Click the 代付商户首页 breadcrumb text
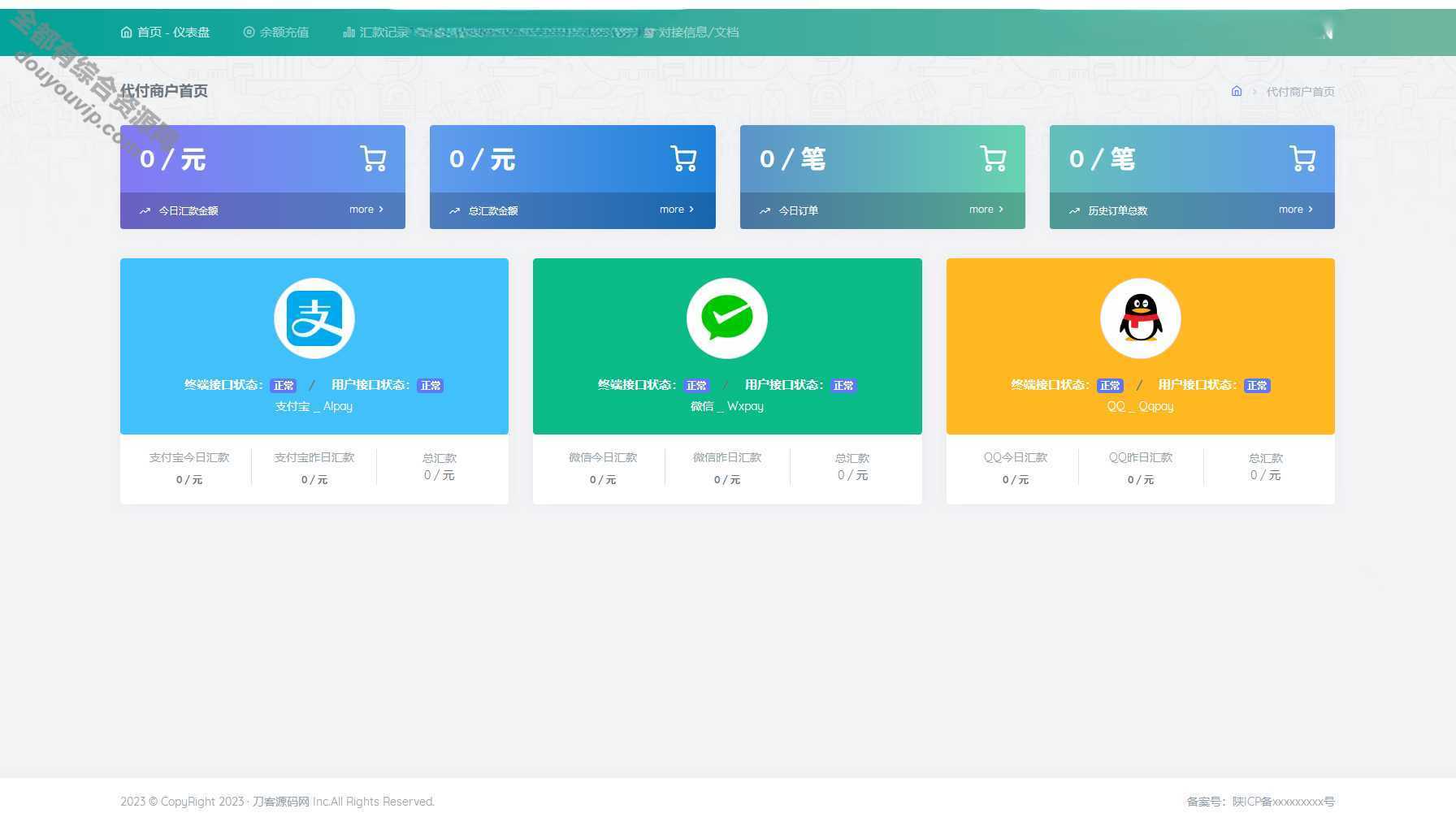 pos(1300,92)
